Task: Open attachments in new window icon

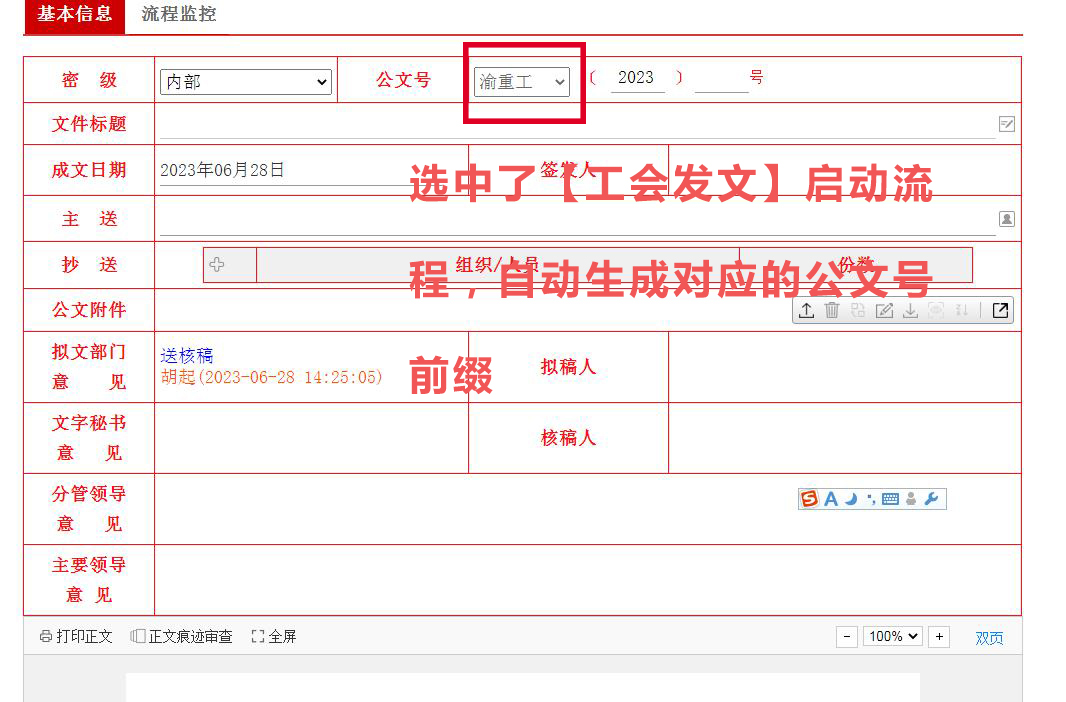Action: click(1000, 311)
